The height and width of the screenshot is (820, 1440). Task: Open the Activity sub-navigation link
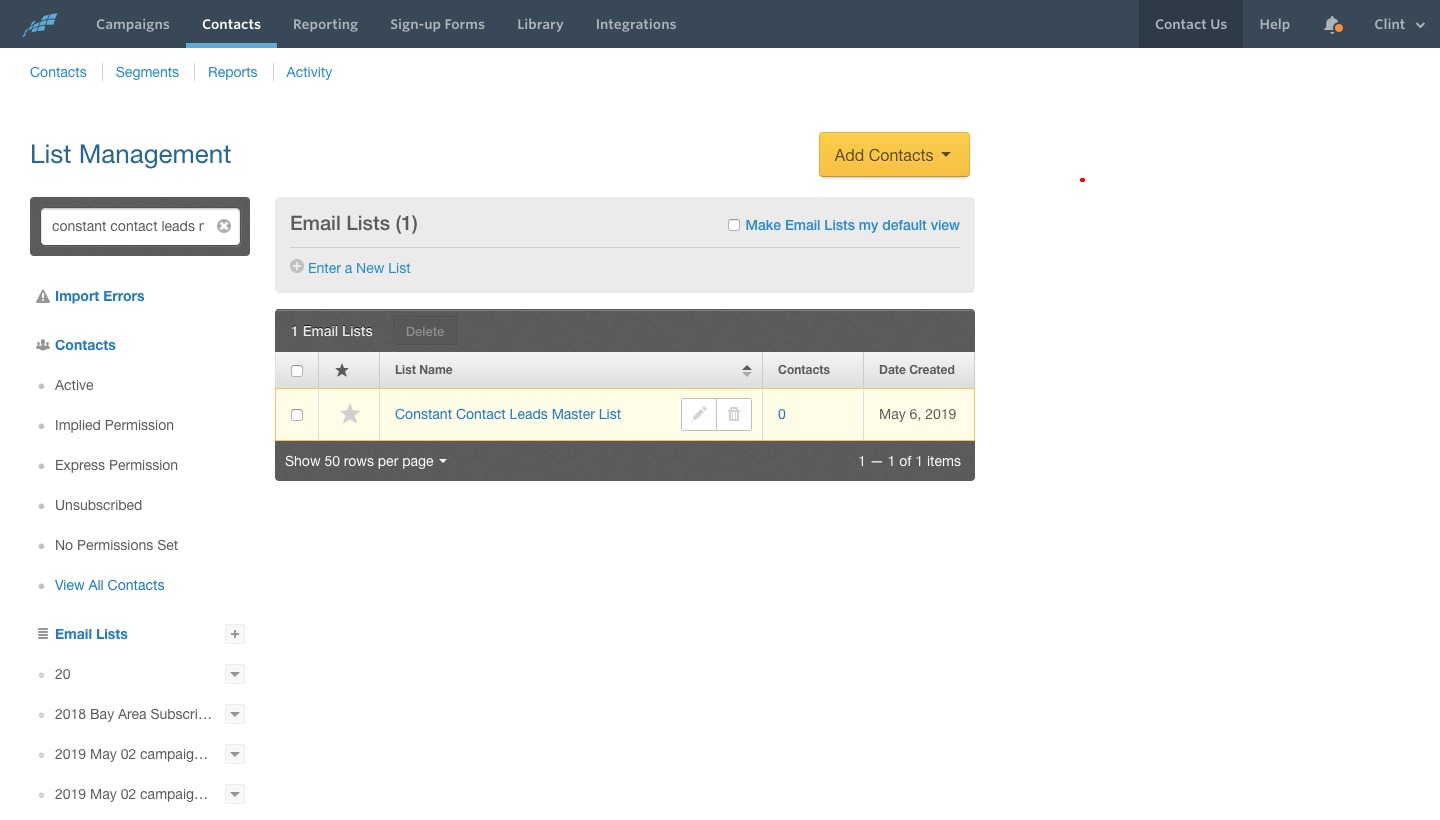[309, 72]
